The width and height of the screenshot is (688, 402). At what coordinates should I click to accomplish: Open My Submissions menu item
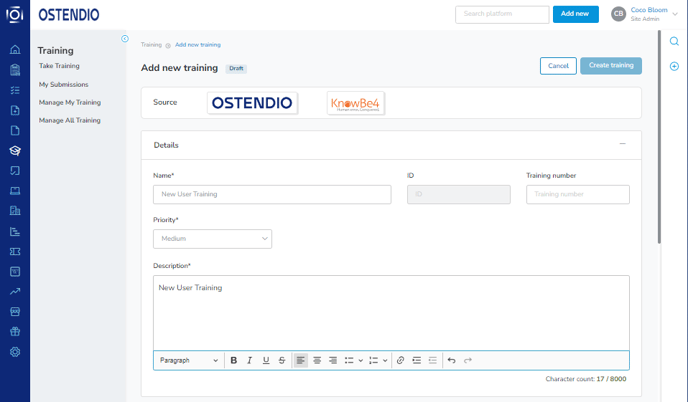pos(63,84)
